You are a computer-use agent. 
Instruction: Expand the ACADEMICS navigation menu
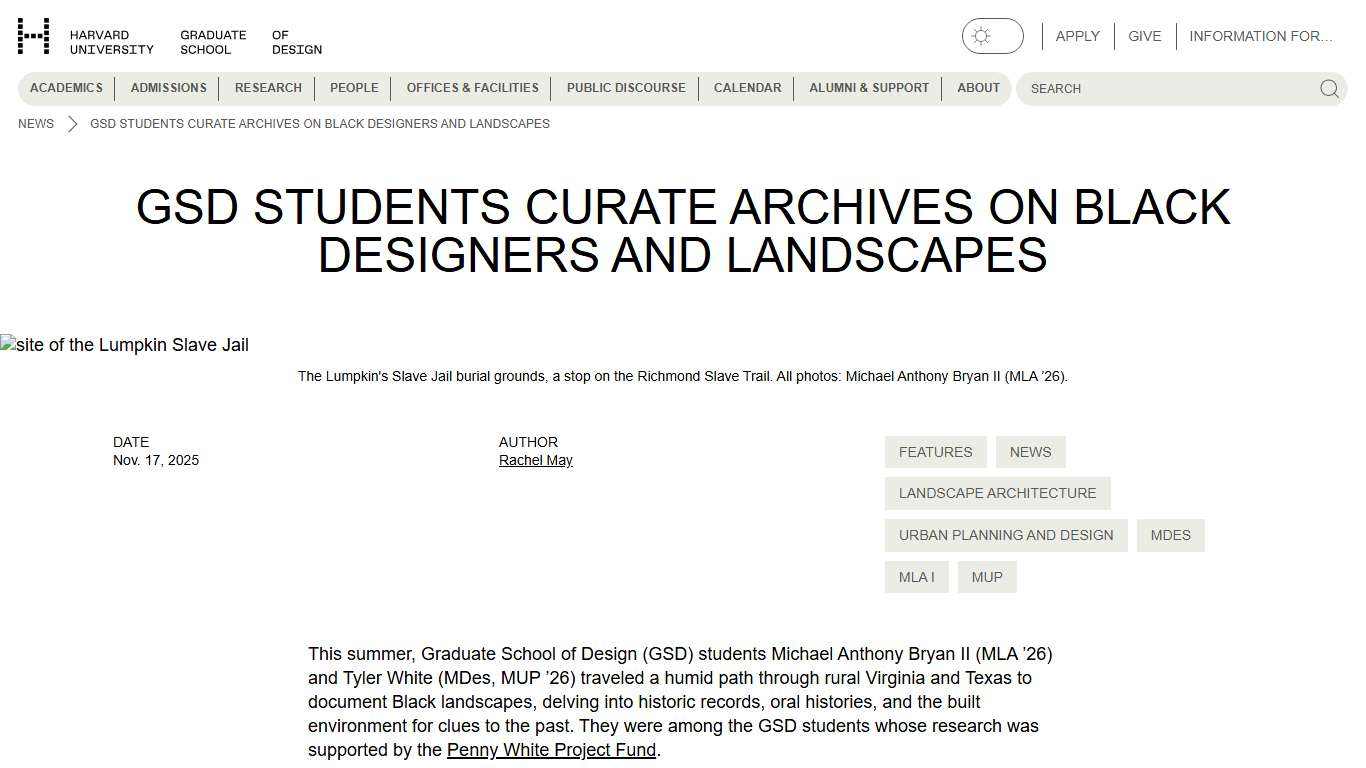(x=66, y=88)
